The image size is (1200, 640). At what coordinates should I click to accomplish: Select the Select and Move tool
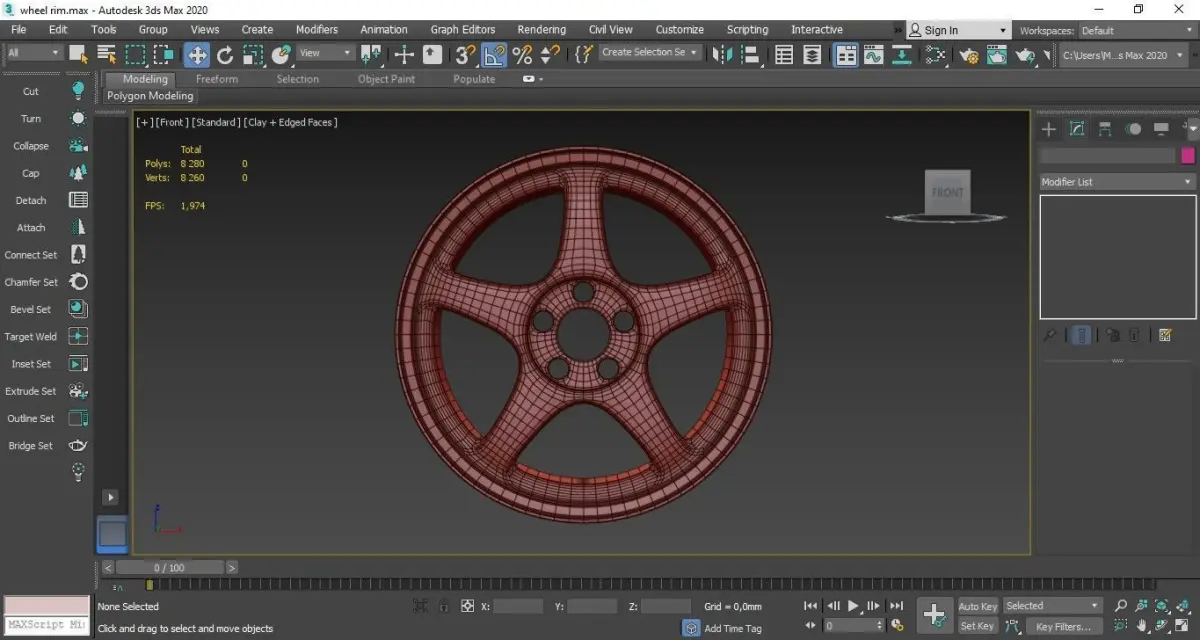(x=197, y=54)
